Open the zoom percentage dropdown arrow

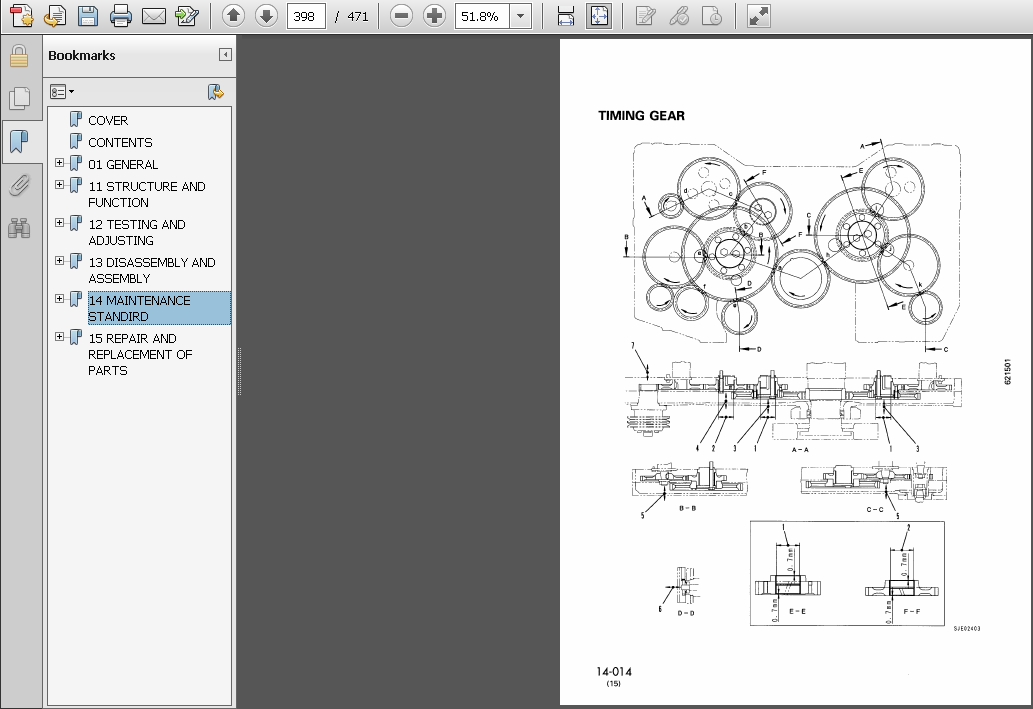pyautogui.click(x=520, y=16)
